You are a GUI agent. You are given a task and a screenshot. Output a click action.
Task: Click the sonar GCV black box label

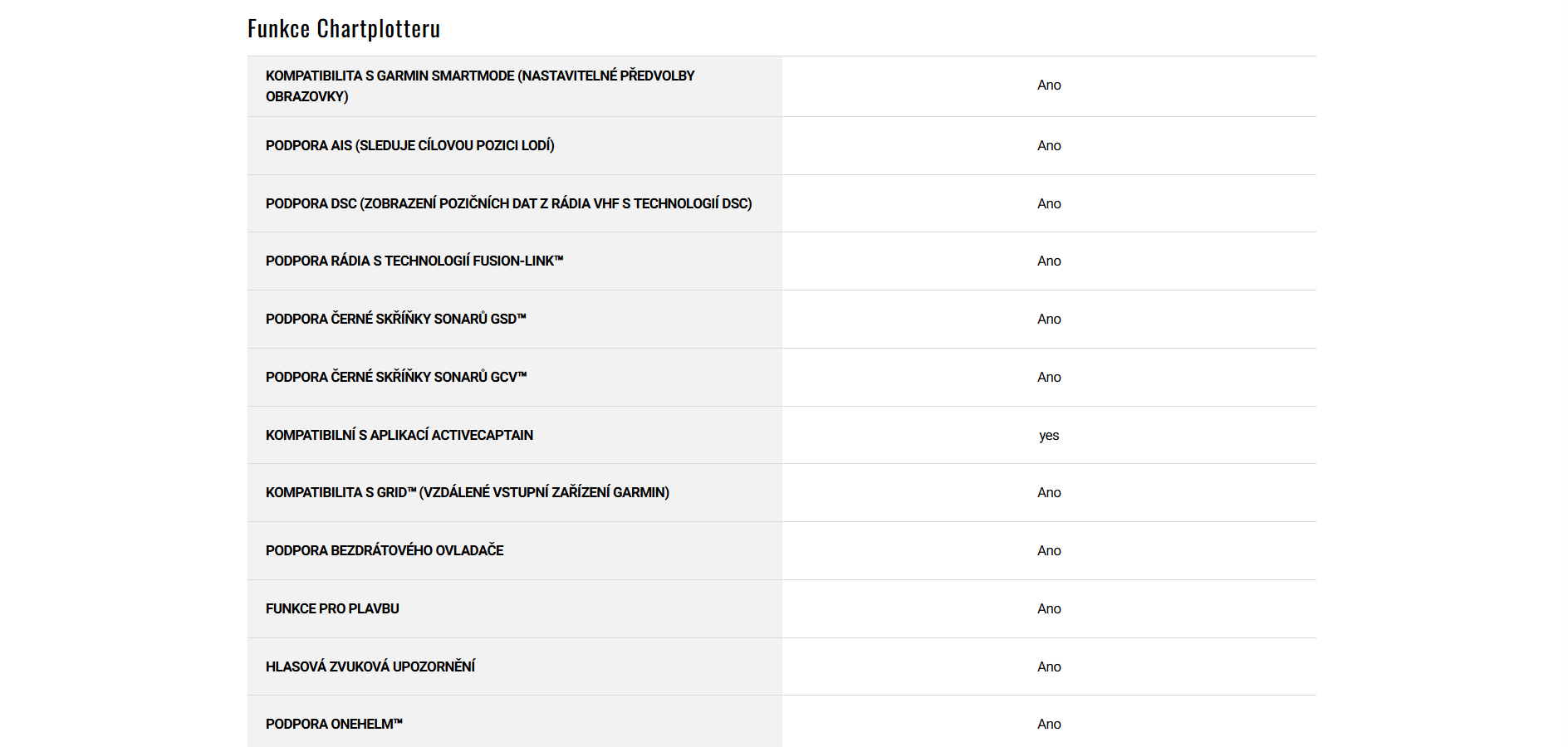pyautogui.click(x=396, y=378)
